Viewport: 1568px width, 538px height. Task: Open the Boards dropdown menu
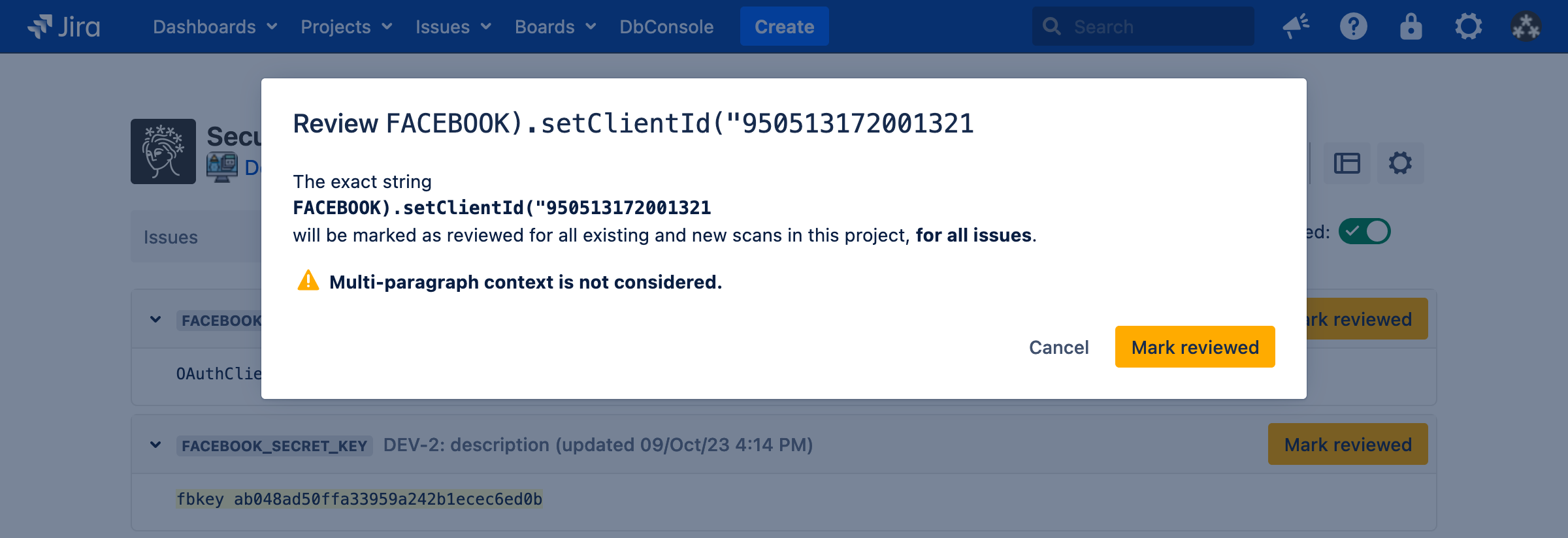point(555,27)
